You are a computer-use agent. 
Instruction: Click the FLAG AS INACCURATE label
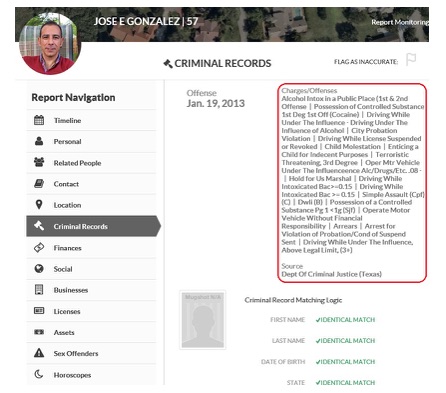tap(366, 62)
